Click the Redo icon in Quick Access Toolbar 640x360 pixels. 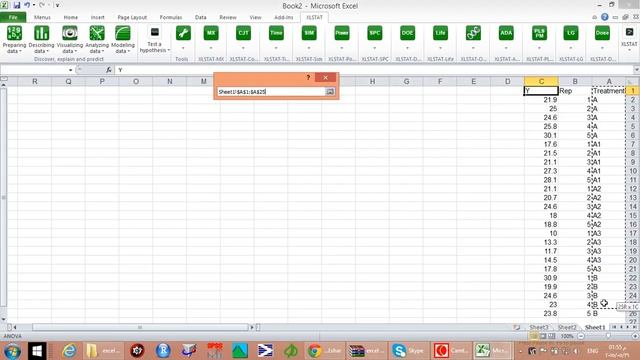point(42,5)
